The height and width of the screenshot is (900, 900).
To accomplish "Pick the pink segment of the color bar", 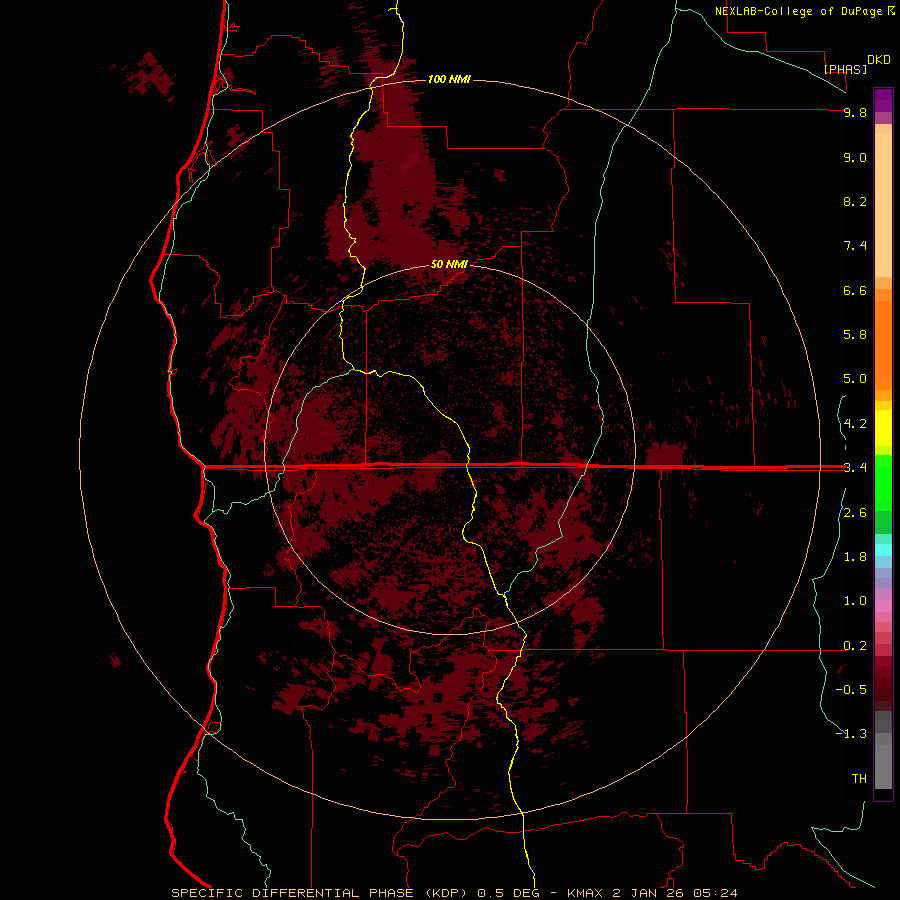I will 883,606.
